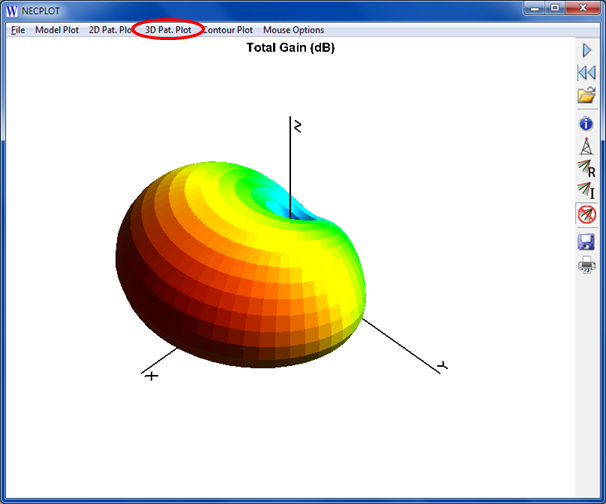Print the plot using the printer icon

pyautogui.click(x=587, y=265)
